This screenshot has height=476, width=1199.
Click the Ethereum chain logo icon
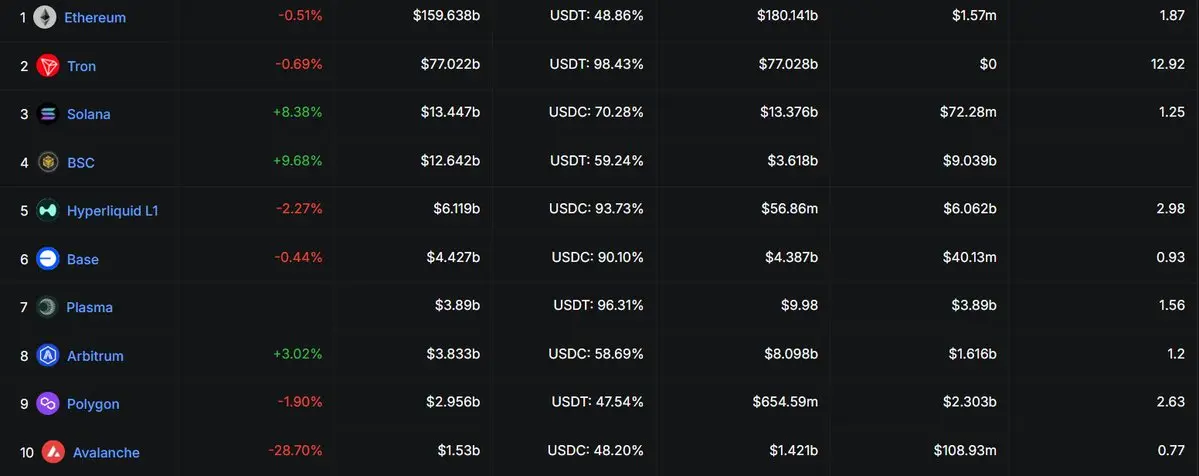[45, 17]
